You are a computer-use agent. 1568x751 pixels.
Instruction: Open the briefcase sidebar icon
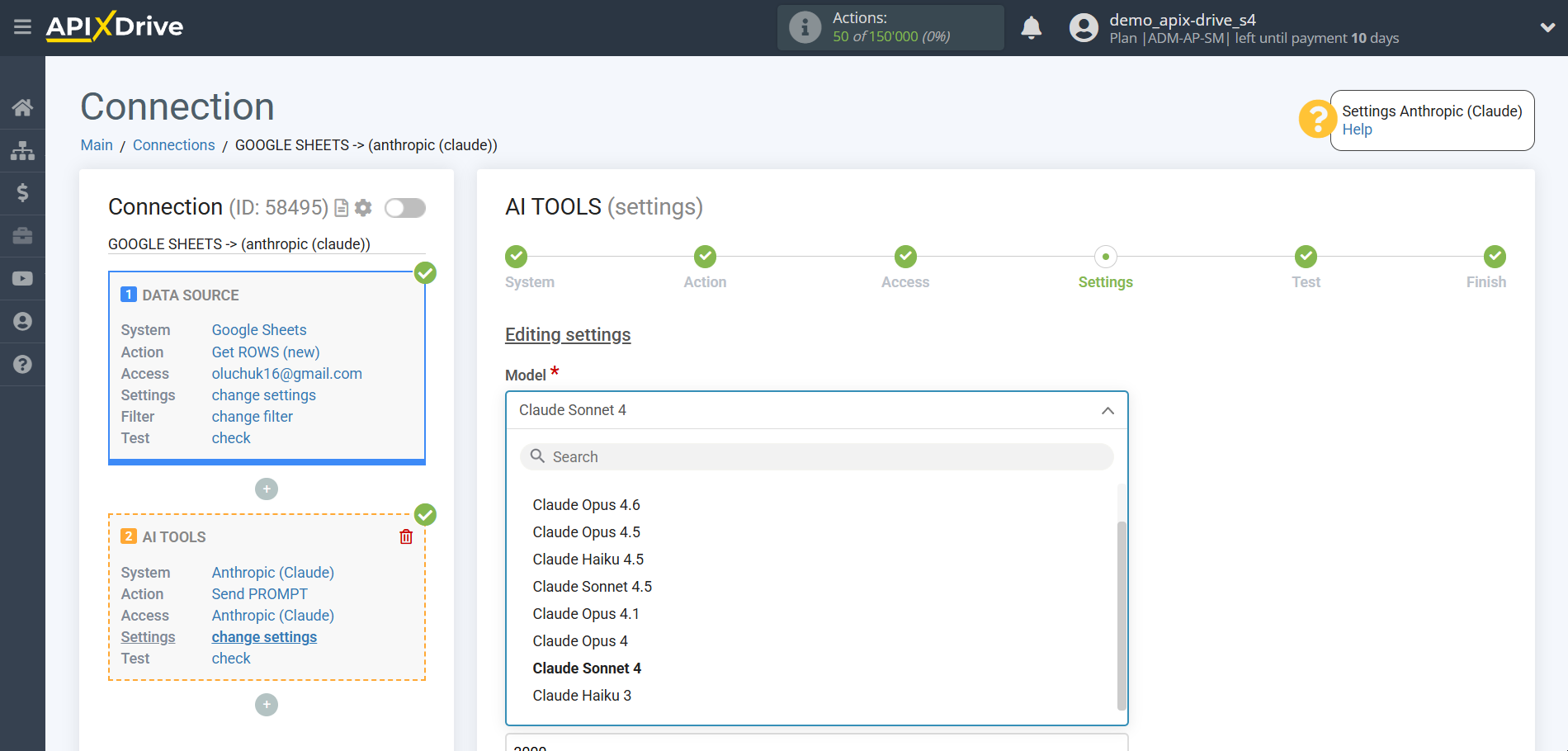tap(22, 236)
